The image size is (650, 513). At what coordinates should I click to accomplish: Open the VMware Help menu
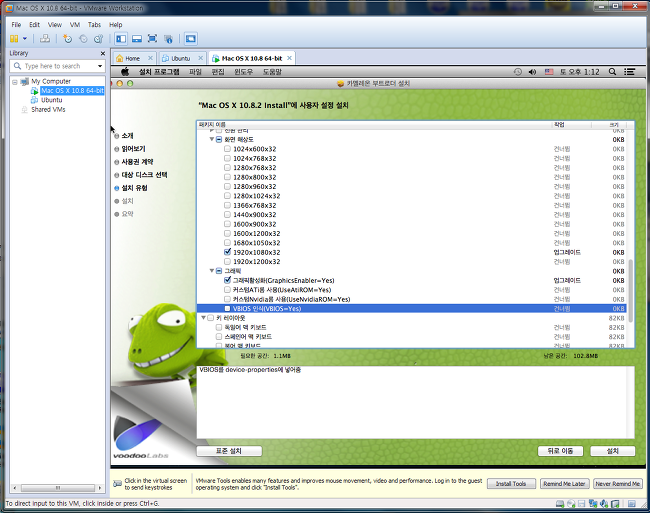[x=116, y=24]
